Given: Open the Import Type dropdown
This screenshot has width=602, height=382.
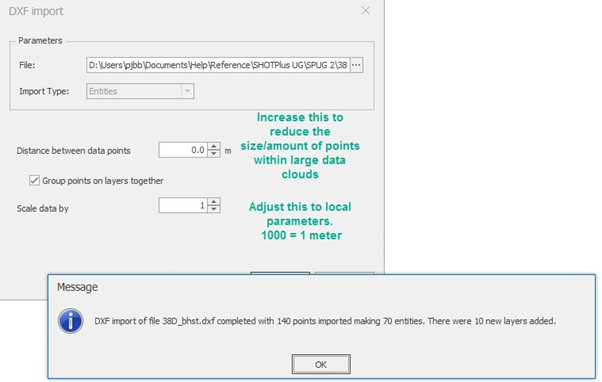Looking at the screenshot, I should [187, 91].
